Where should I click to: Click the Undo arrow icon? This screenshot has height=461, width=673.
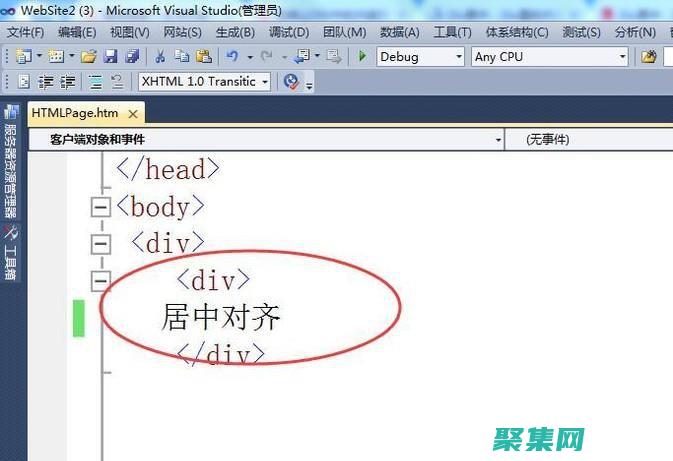tap(233, 57)
